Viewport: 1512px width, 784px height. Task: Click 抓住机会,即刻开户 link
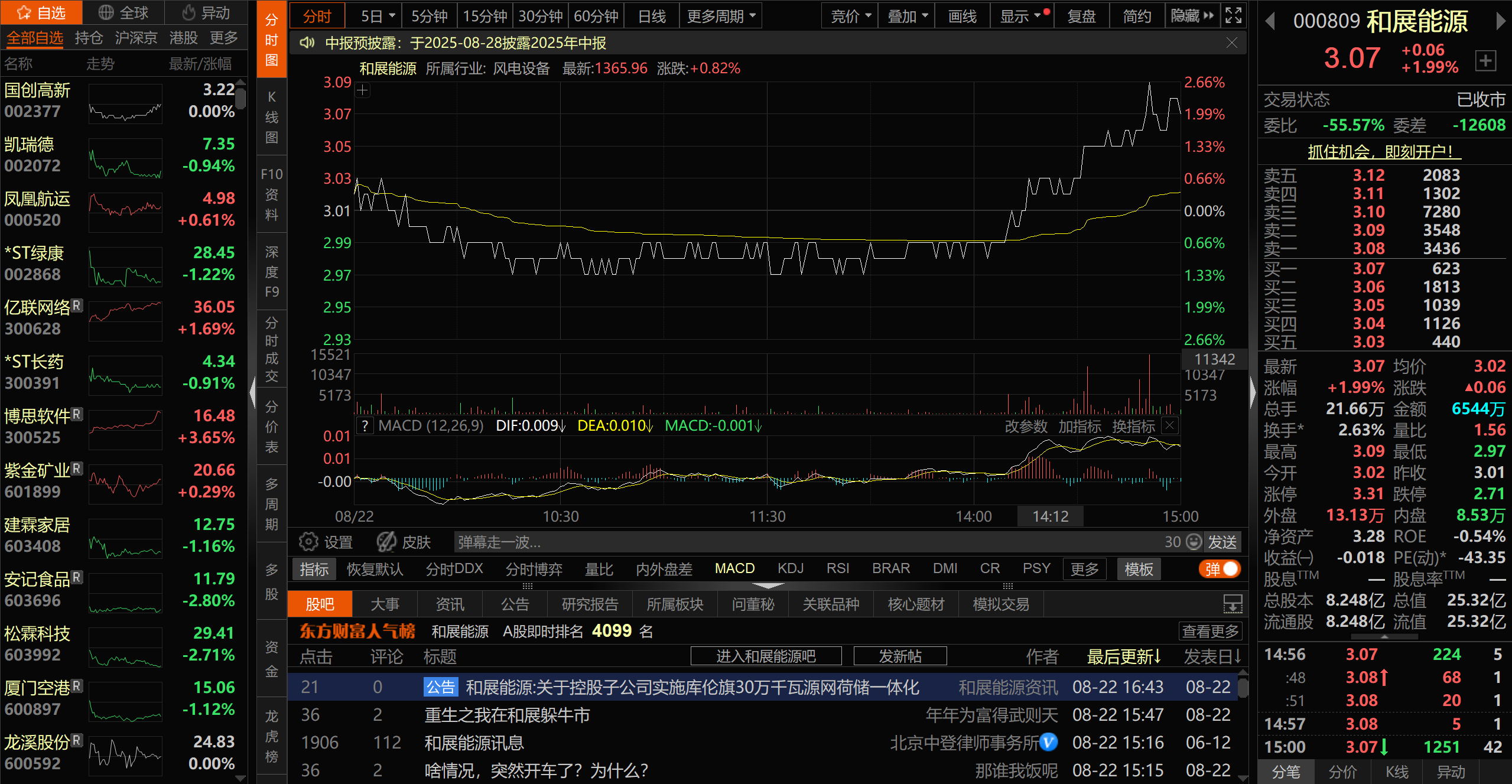point(1384,151)
